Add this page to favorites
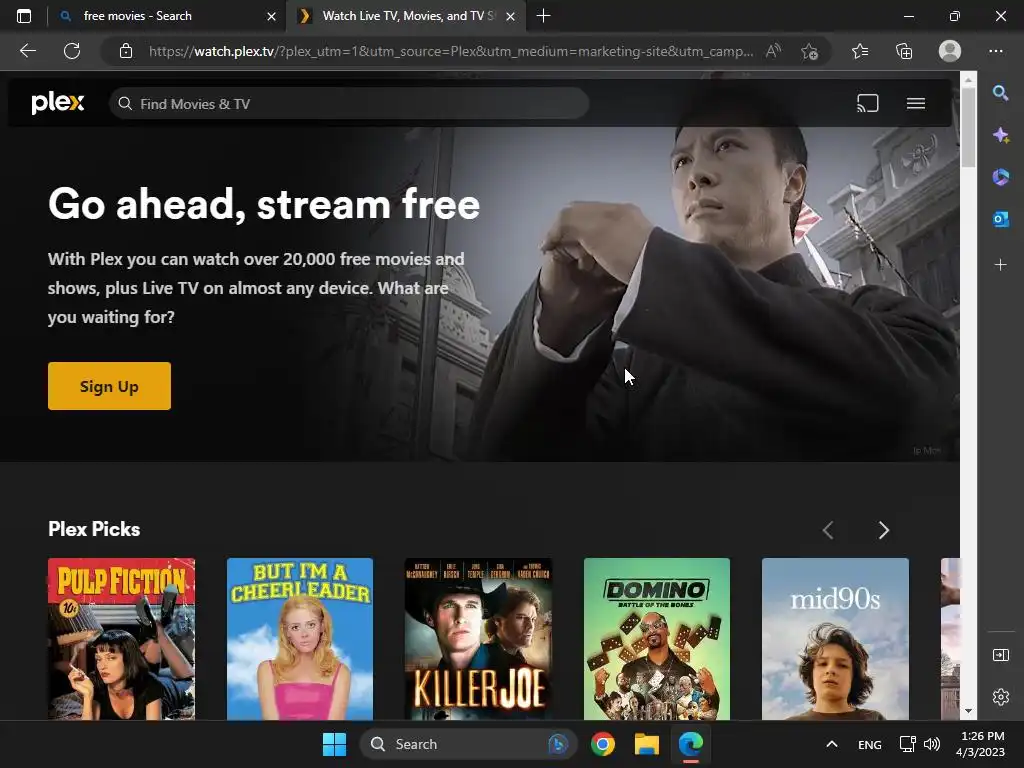This screenshot has height=768, width=1024. click(x=810, y=51)
